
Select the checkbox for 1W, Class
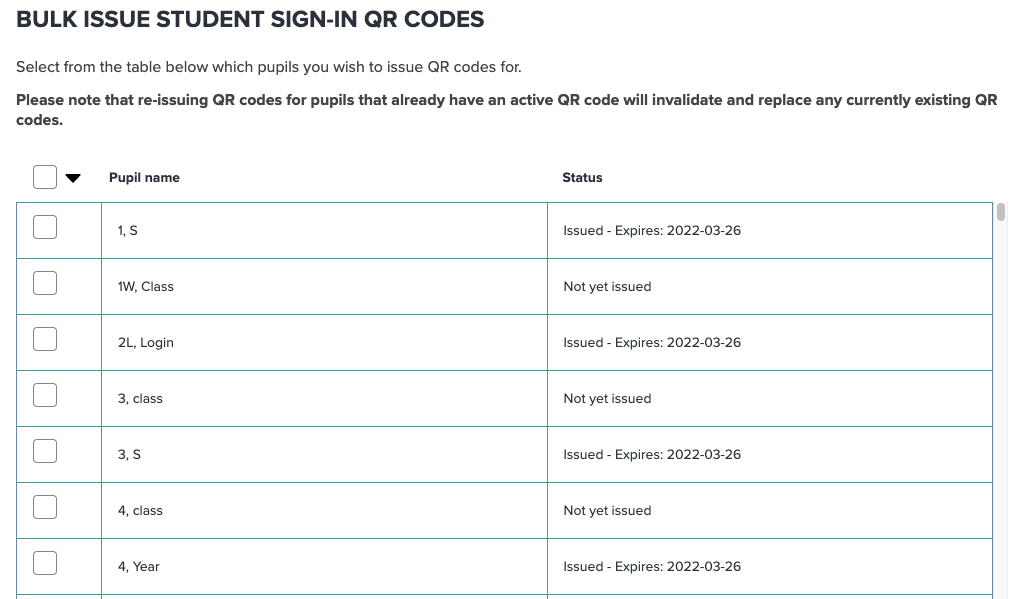coord(44,282)
